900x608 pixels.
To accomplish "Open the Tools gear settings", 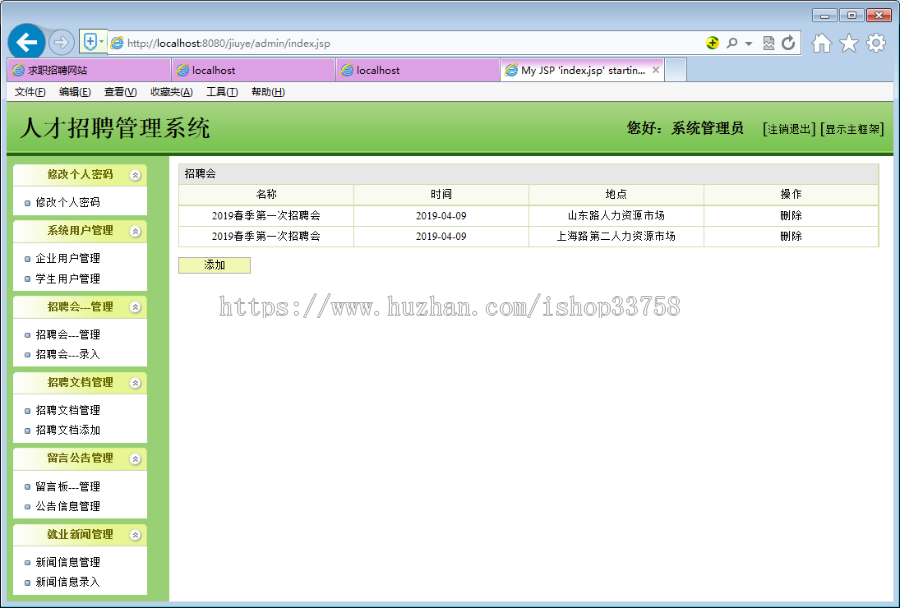I will tap(876, 42).
